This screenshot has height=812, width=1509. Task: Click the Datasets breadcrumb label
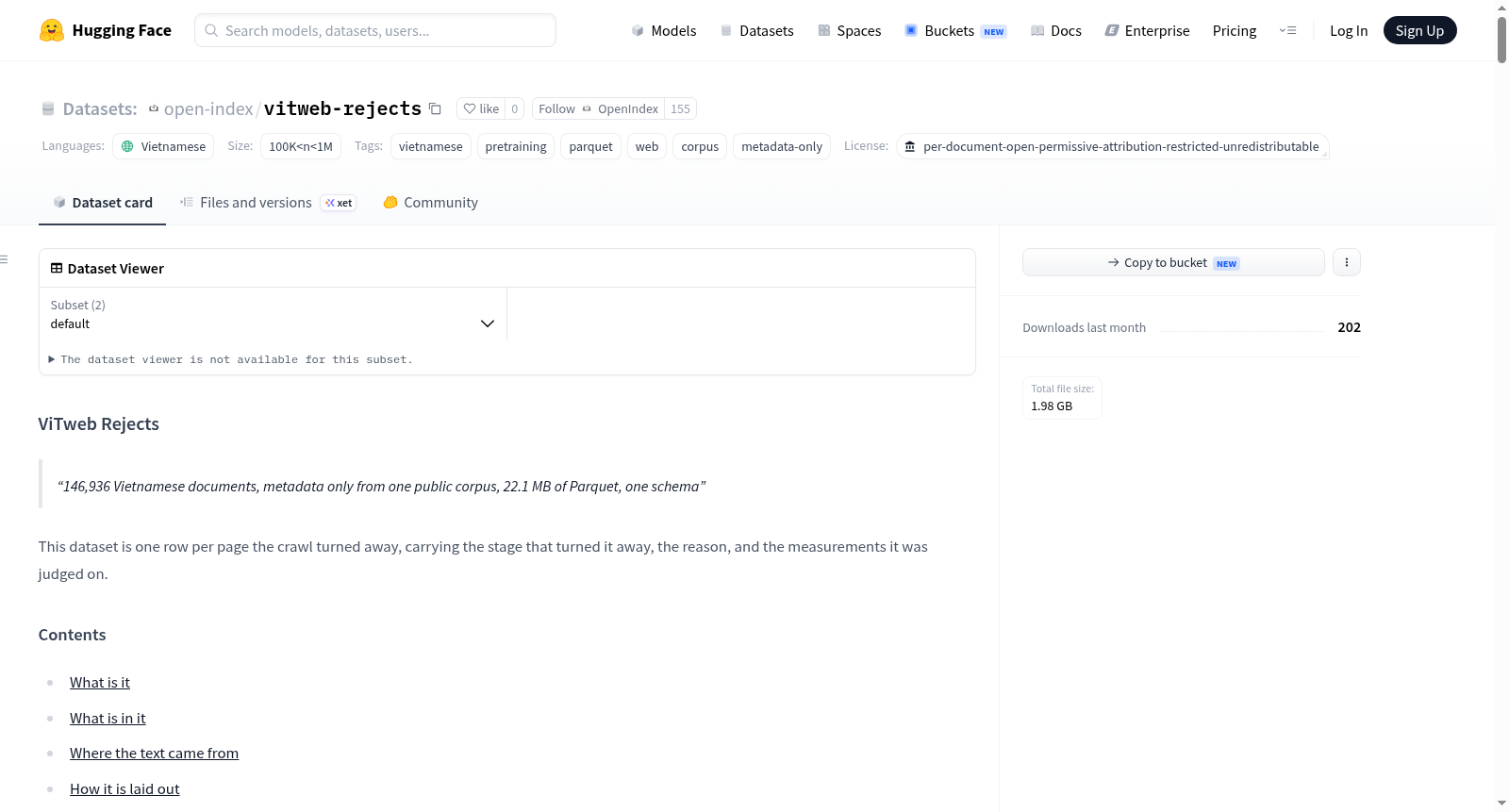click(100, 108)
